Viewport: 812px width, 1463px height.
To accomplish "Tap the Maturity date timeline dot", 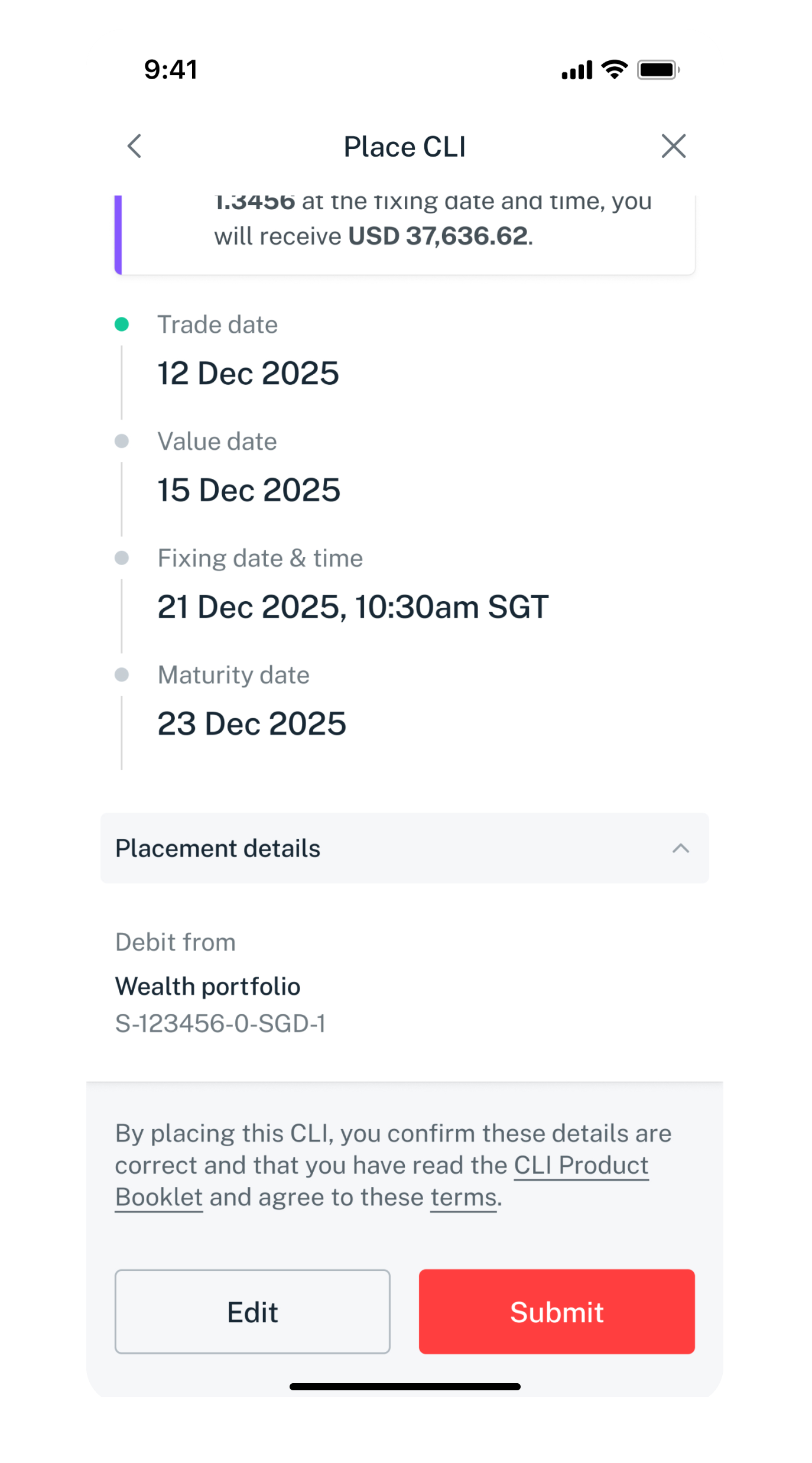I will (122, 674).
